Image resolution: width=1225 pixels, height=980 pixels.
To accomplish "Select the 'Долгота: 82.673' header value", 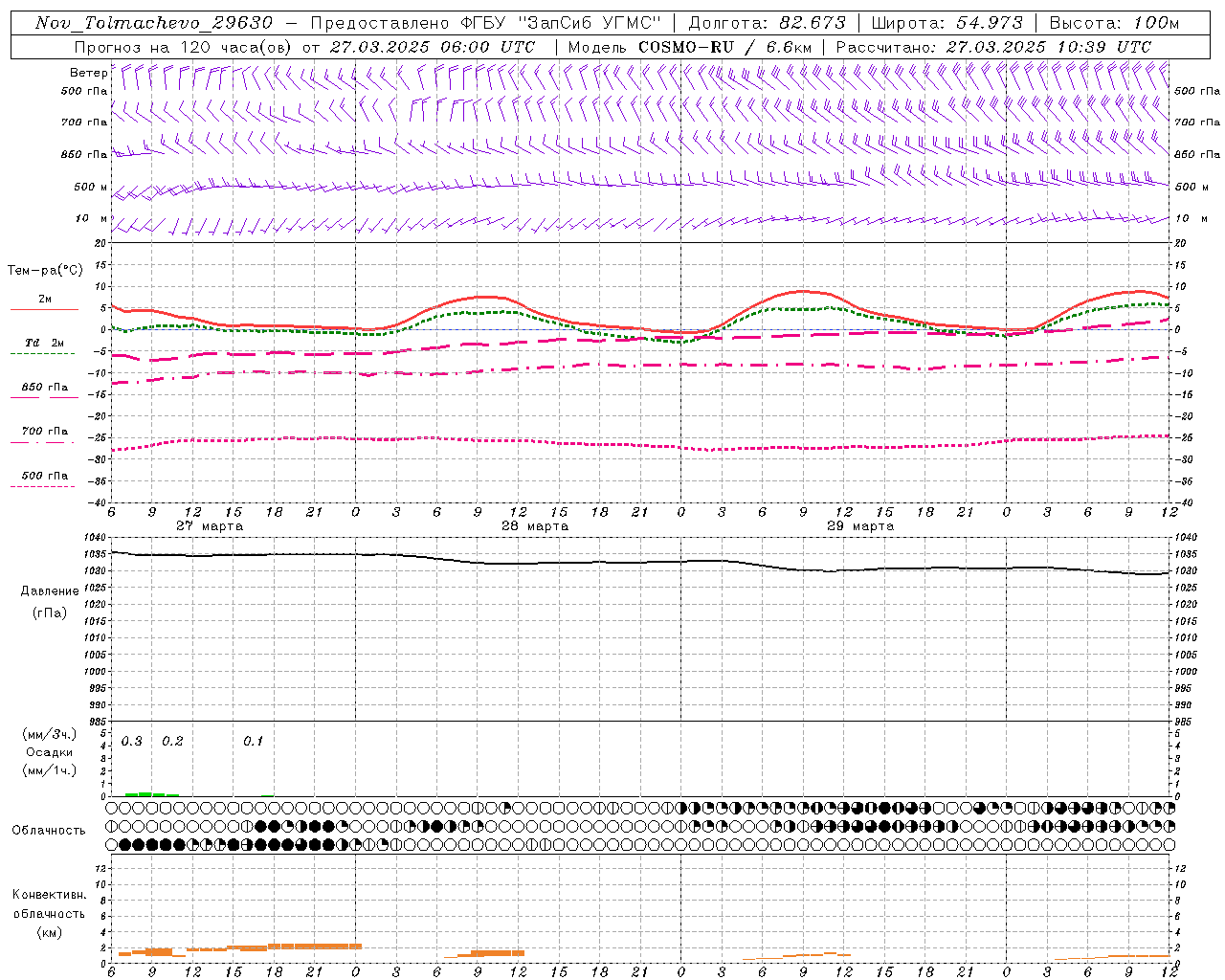I will click(x=768, y=22).
